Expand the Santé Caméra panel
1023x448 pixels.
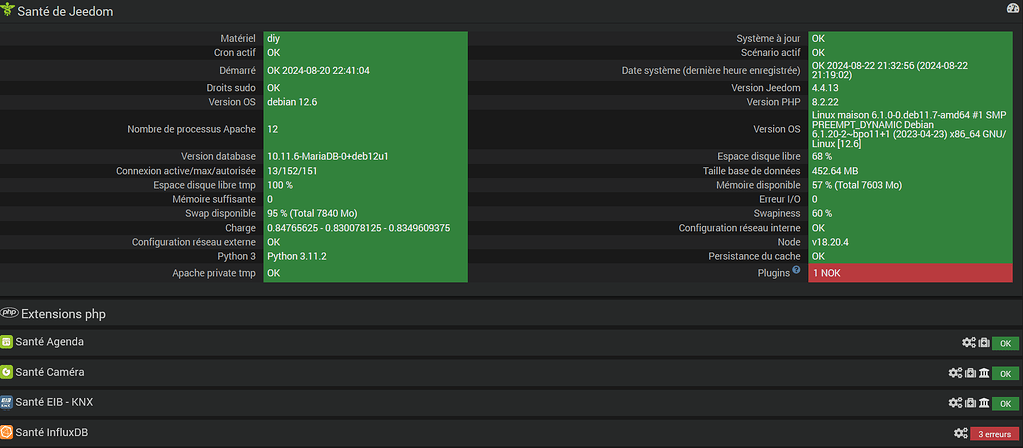point(50,372)
